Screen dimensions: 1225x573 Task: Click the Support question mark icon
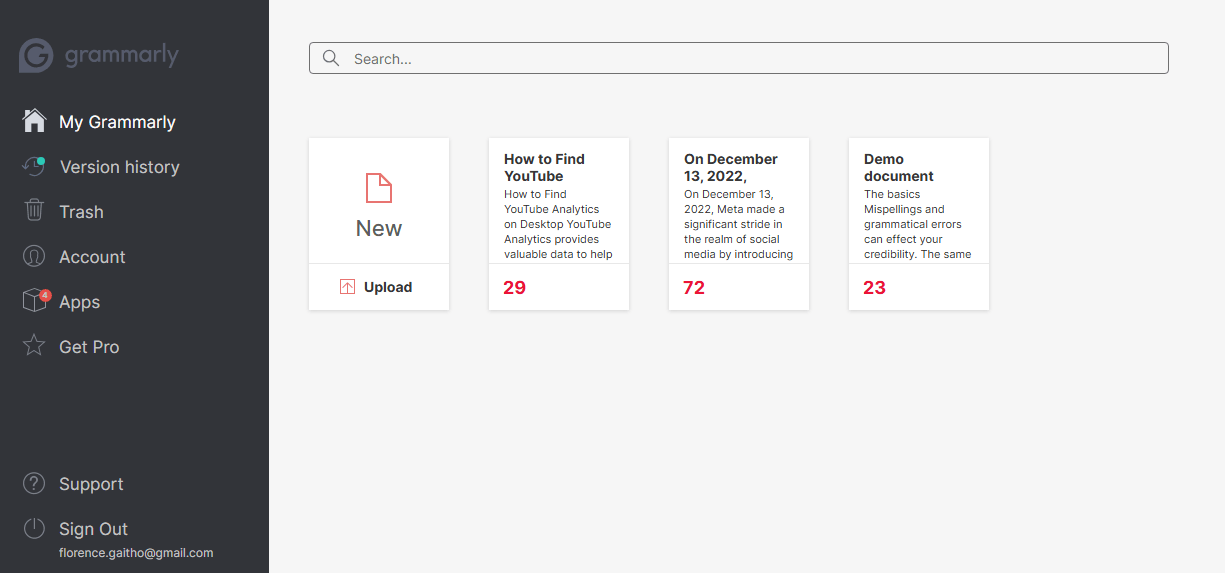tap(34, 483)
